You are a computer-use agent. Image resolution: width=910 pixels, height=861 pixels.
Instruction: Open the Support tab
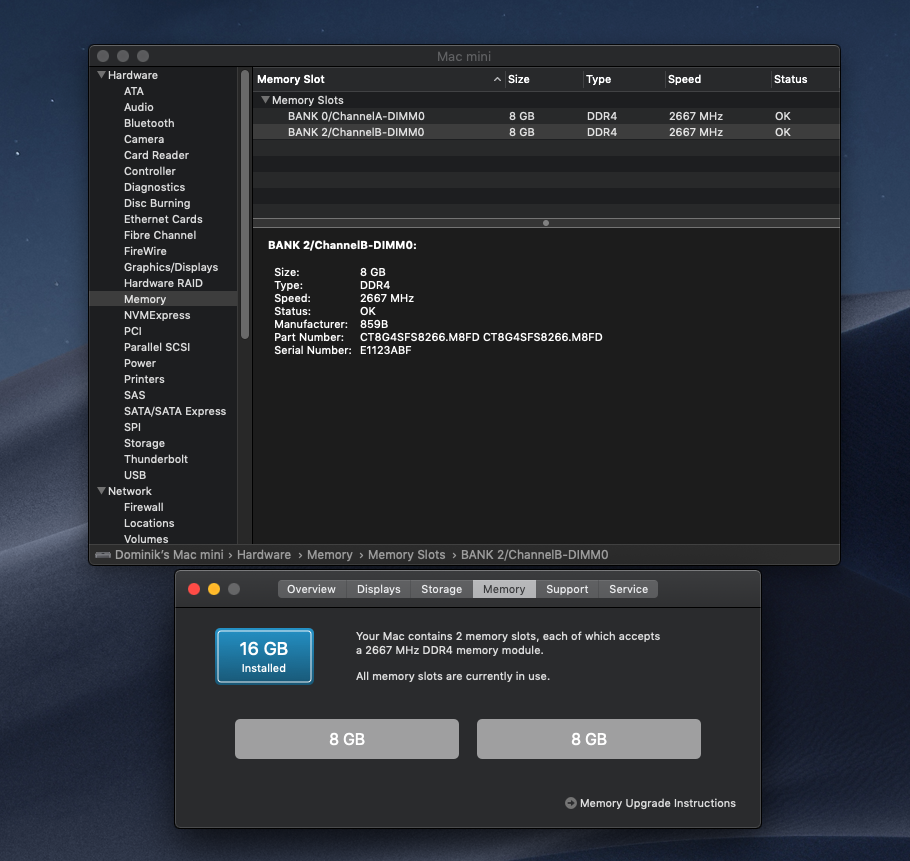(567, 589)
